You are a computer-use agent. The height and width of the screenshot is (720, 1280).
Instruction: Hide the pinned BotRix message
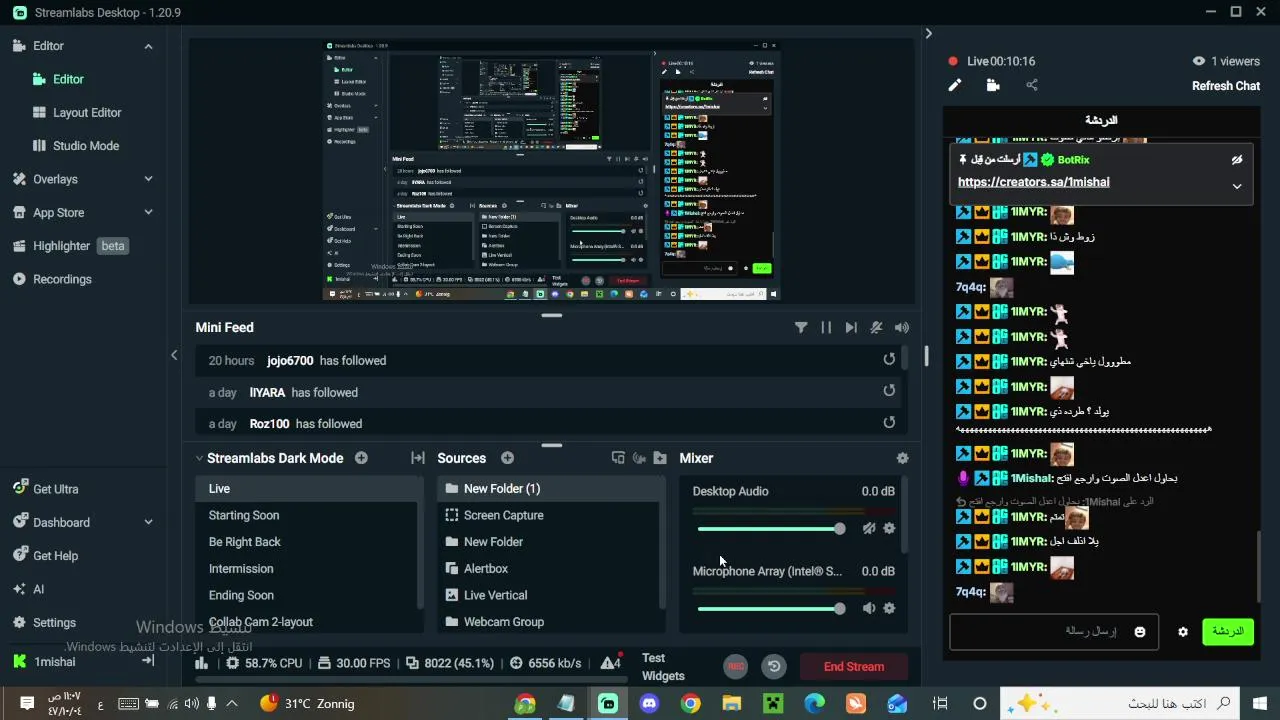click(x=1237, y=160)
